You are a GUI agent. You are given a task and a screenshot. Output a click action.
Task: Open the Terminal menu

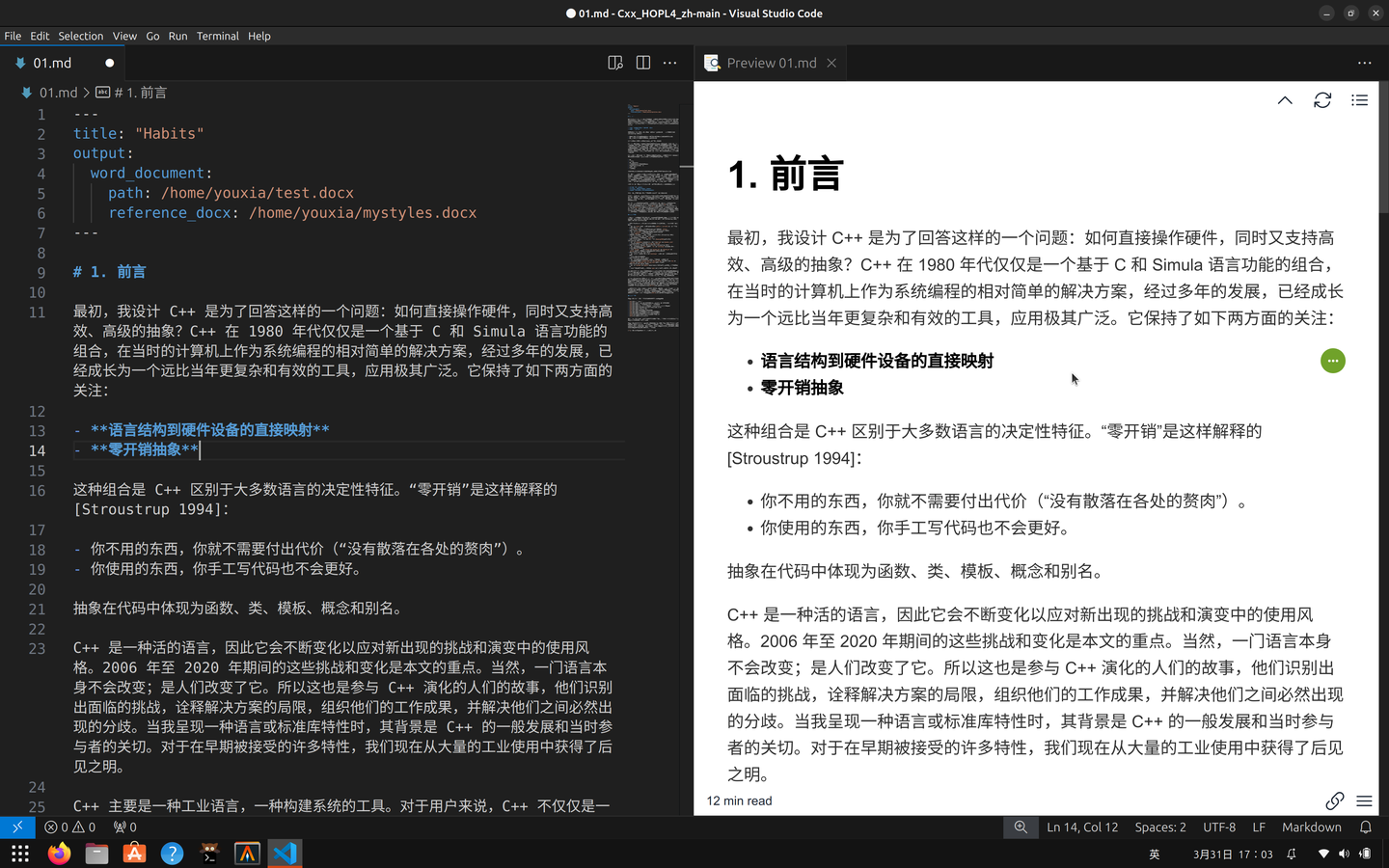(x=217, y=36)
